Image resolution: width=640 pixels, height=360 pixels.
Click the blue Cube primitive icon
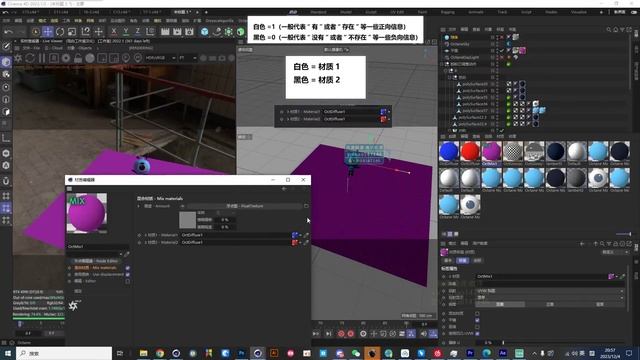tap(204, 31)
